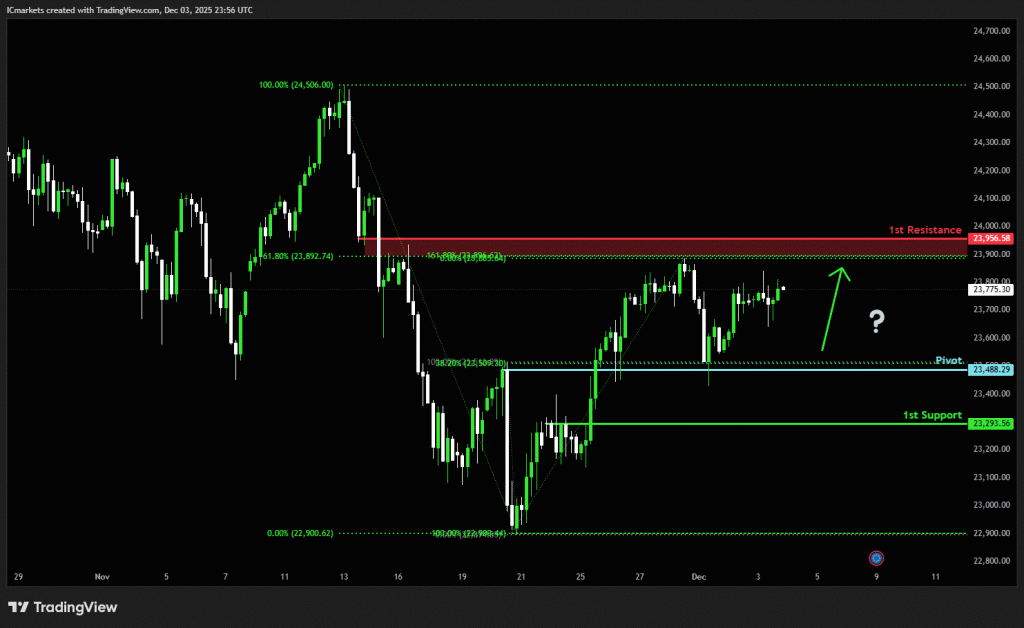Click the Nov label on time axis
1024x628 pixels.
(100, 577)
